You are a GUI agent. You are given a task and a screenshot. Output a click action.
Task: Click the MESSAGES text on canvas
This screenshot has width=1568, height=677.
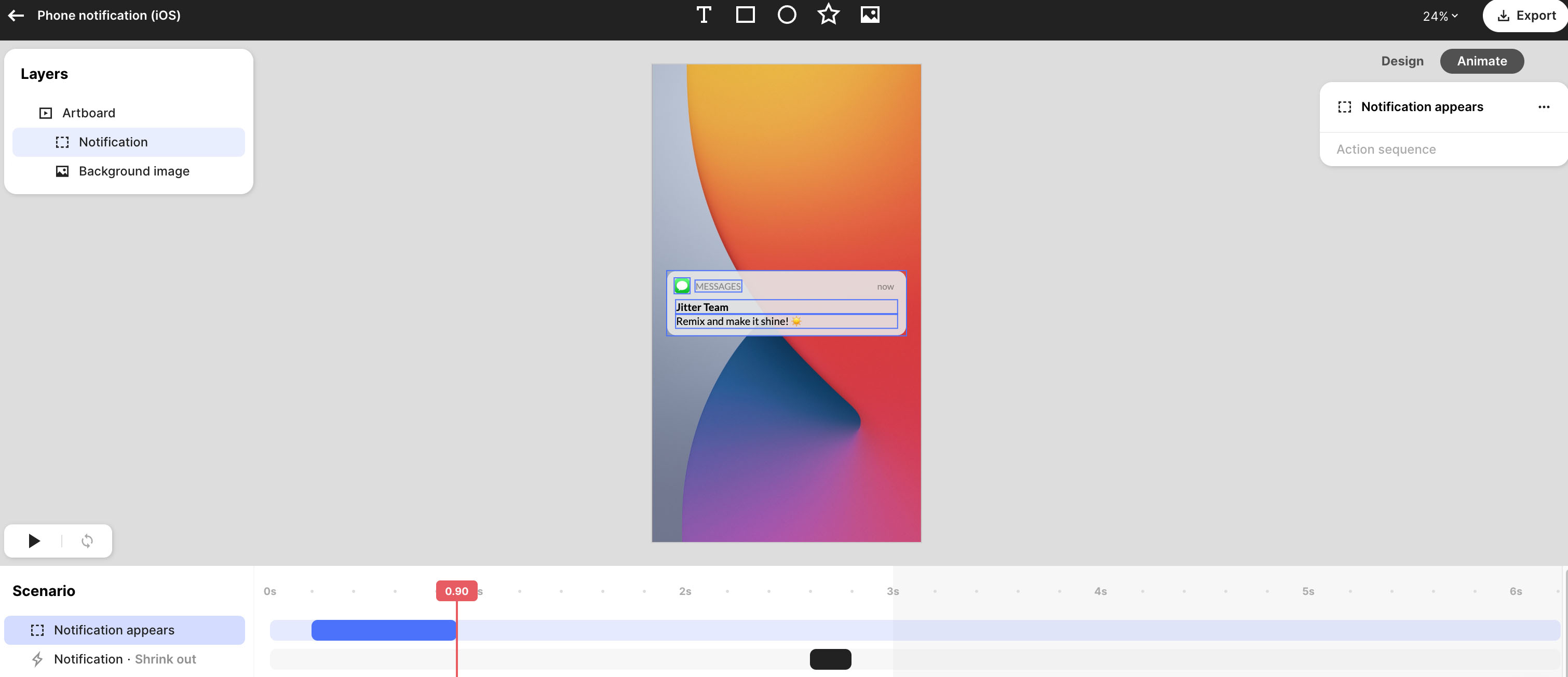[x=718, y=286]
